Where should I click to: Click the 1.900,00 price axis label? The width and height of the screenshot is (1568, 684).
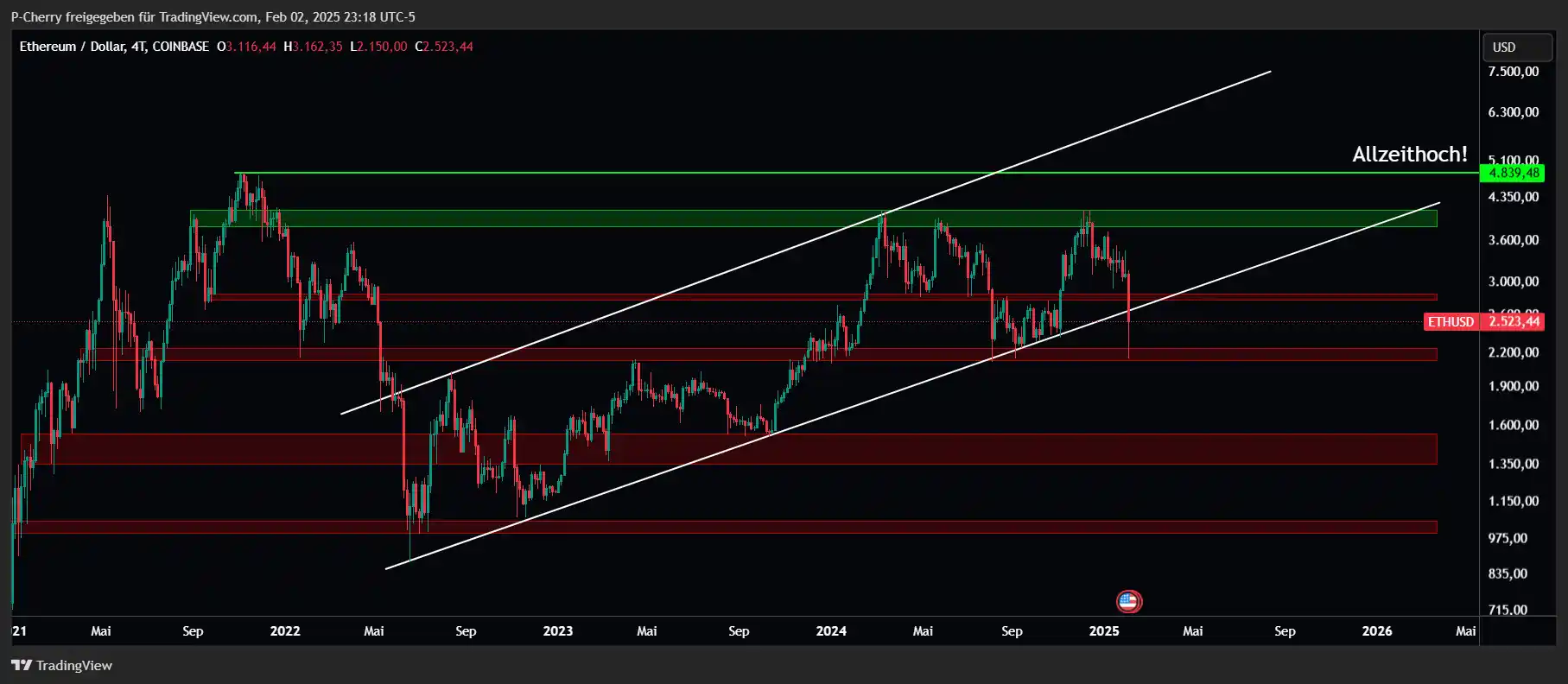point(1514,386)
